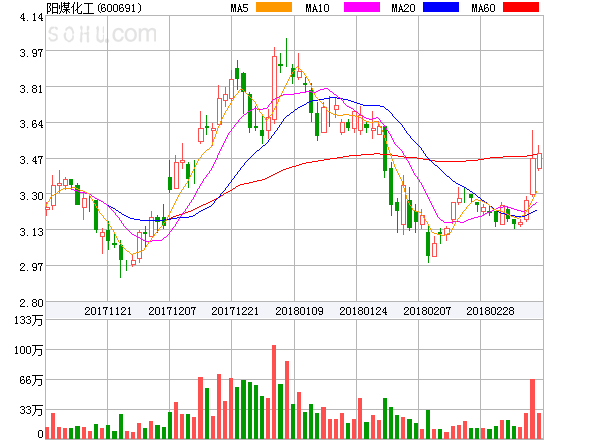The height and width of the screenshot is (440, 600).
Task: Click the 3.13 price axis label
Action: 31,232
